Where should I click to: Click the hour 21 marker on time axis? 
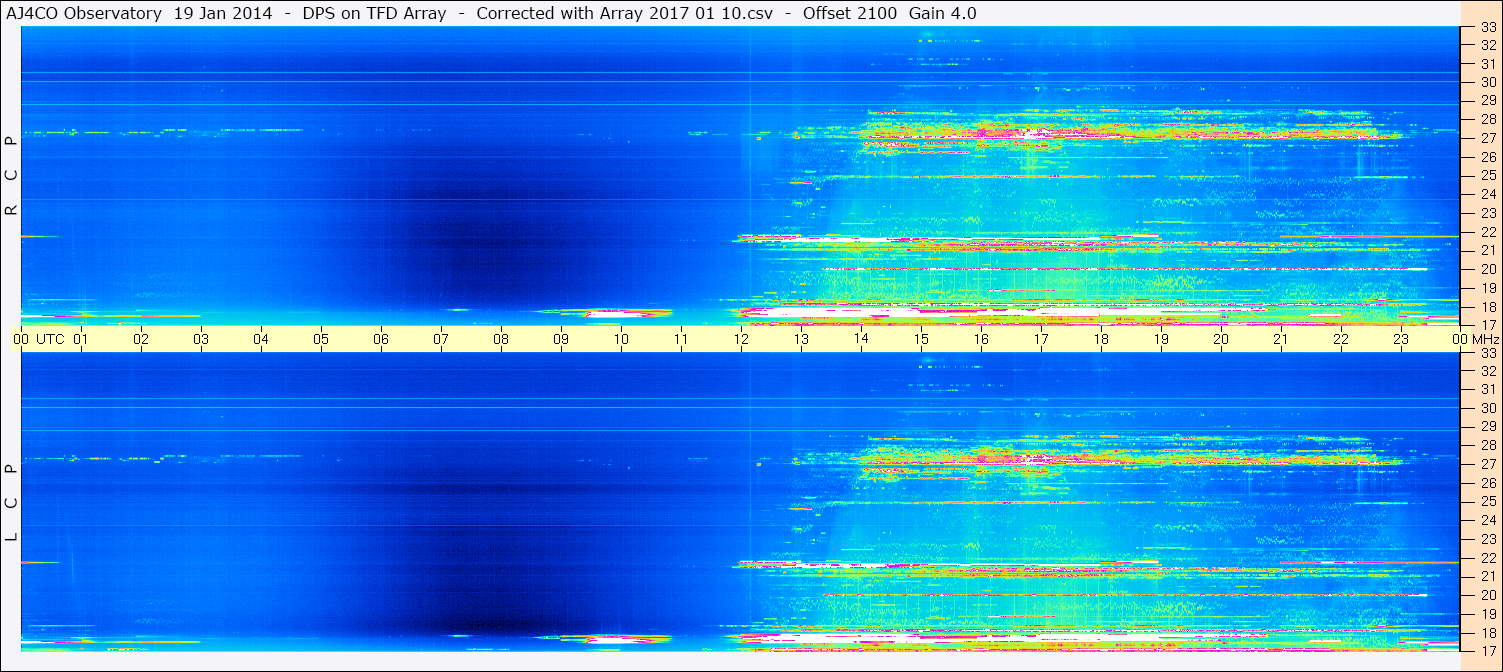pos(1281,339)
